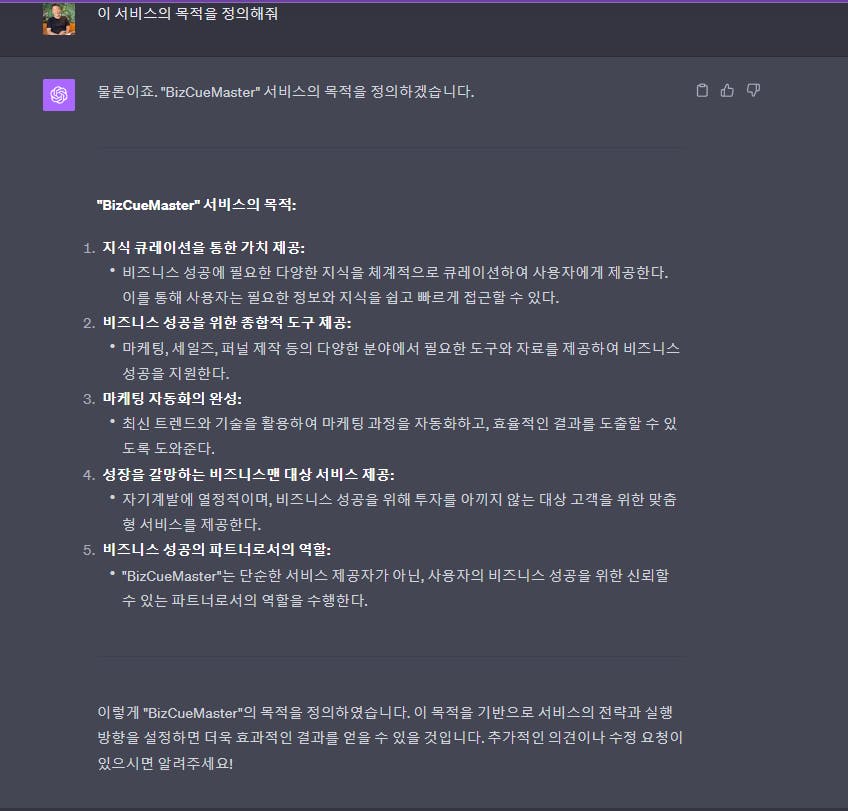This screenshot has height=811, width=848.
Task: Click the bullet text starting '최신 트렌드와 기술을'
Action: 400,436
